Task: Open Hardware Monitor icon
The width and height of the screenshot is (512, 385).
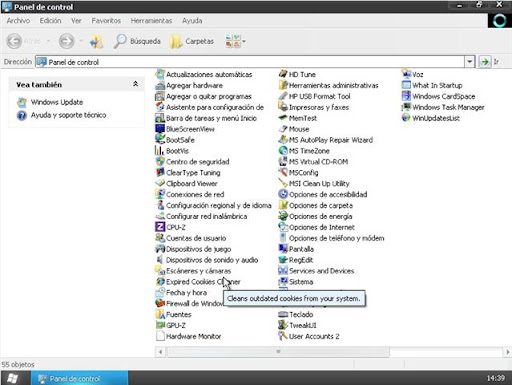Action: [160, 336]
